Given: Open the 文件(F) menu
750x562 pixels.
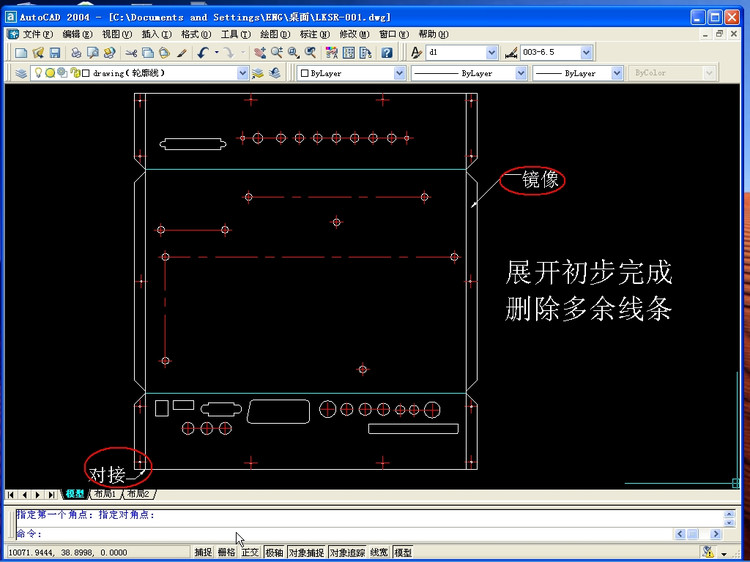Looking at the screenshot, I should (38, 34).
